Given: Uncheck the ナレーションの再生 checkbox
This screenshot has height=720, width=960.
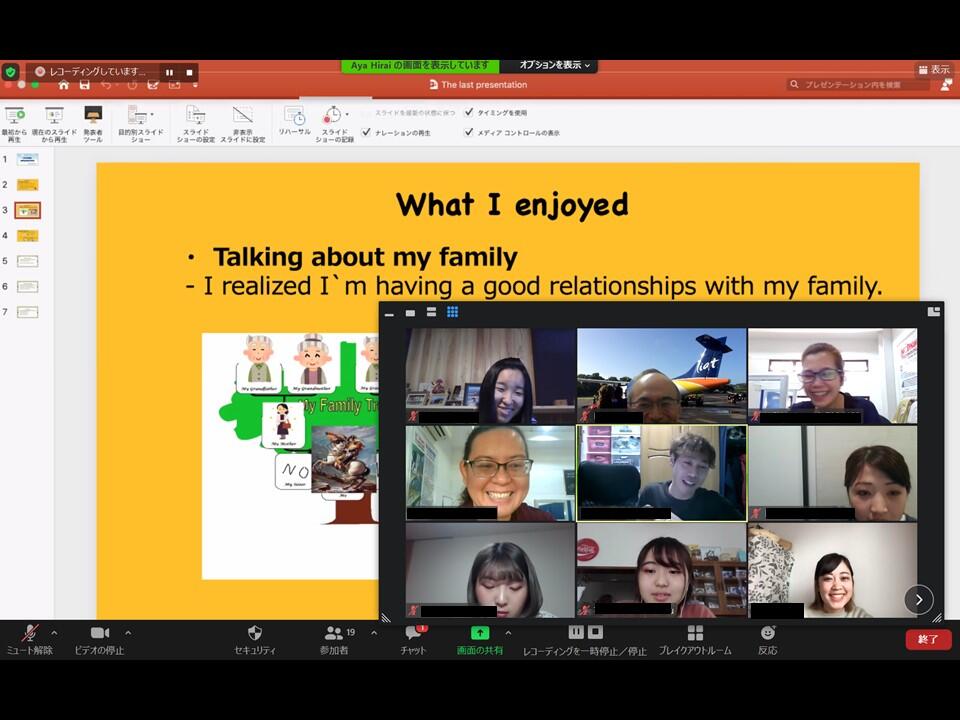Looking at the screenshot, I should pos(367,132).
